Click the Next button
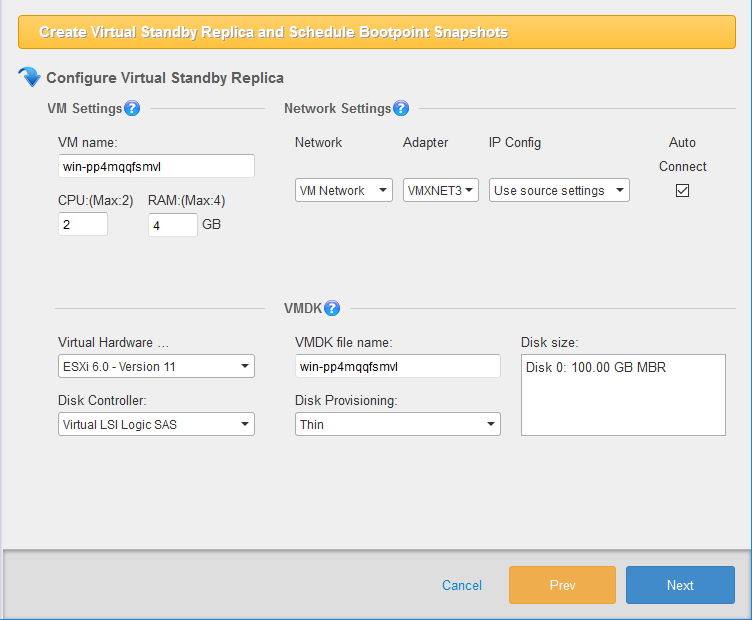Viewport: 752px width, 620px height. tap(680, 585)
